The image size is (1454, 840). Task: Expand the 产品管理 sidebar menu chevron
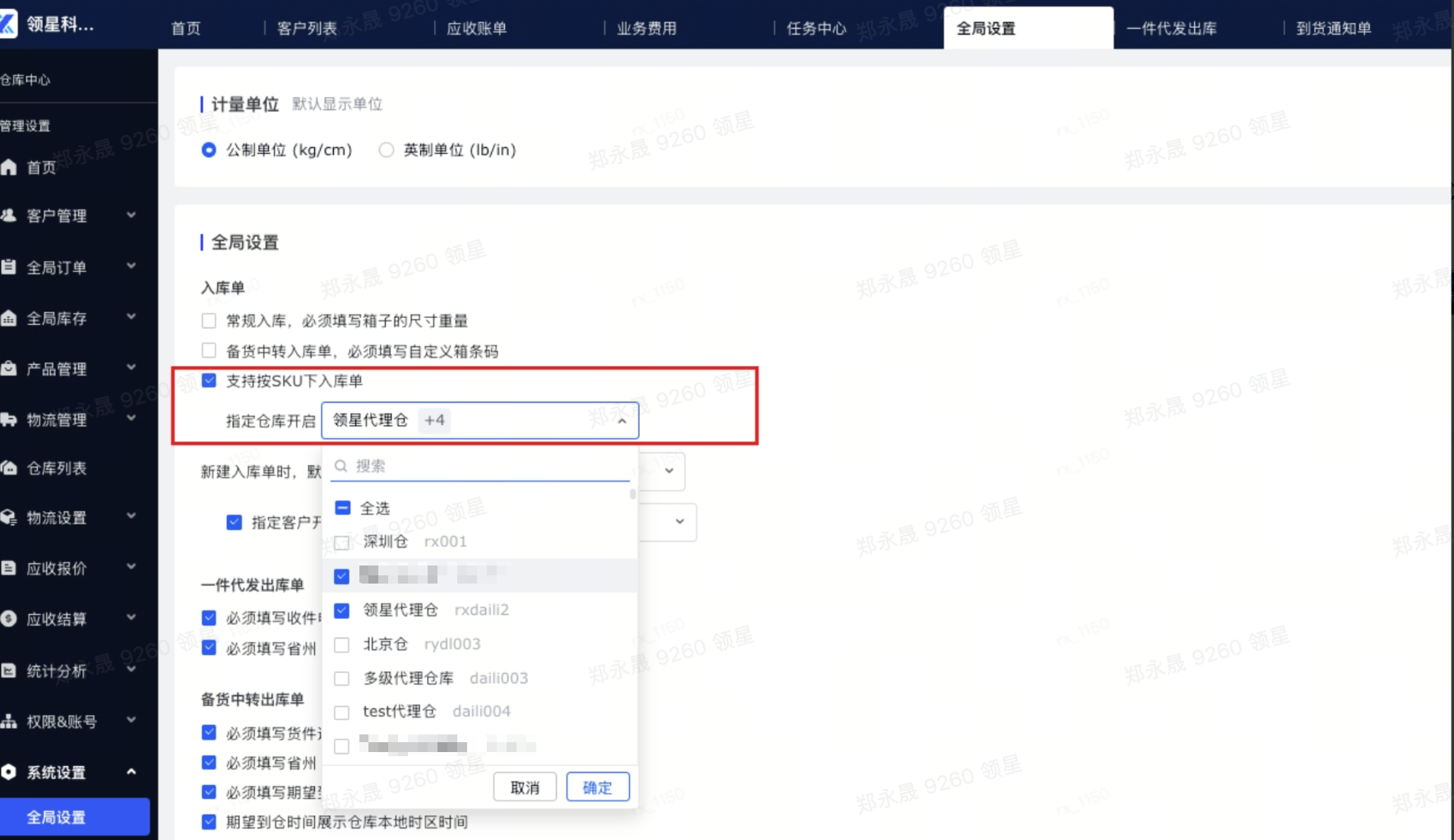tap(132, 367)
